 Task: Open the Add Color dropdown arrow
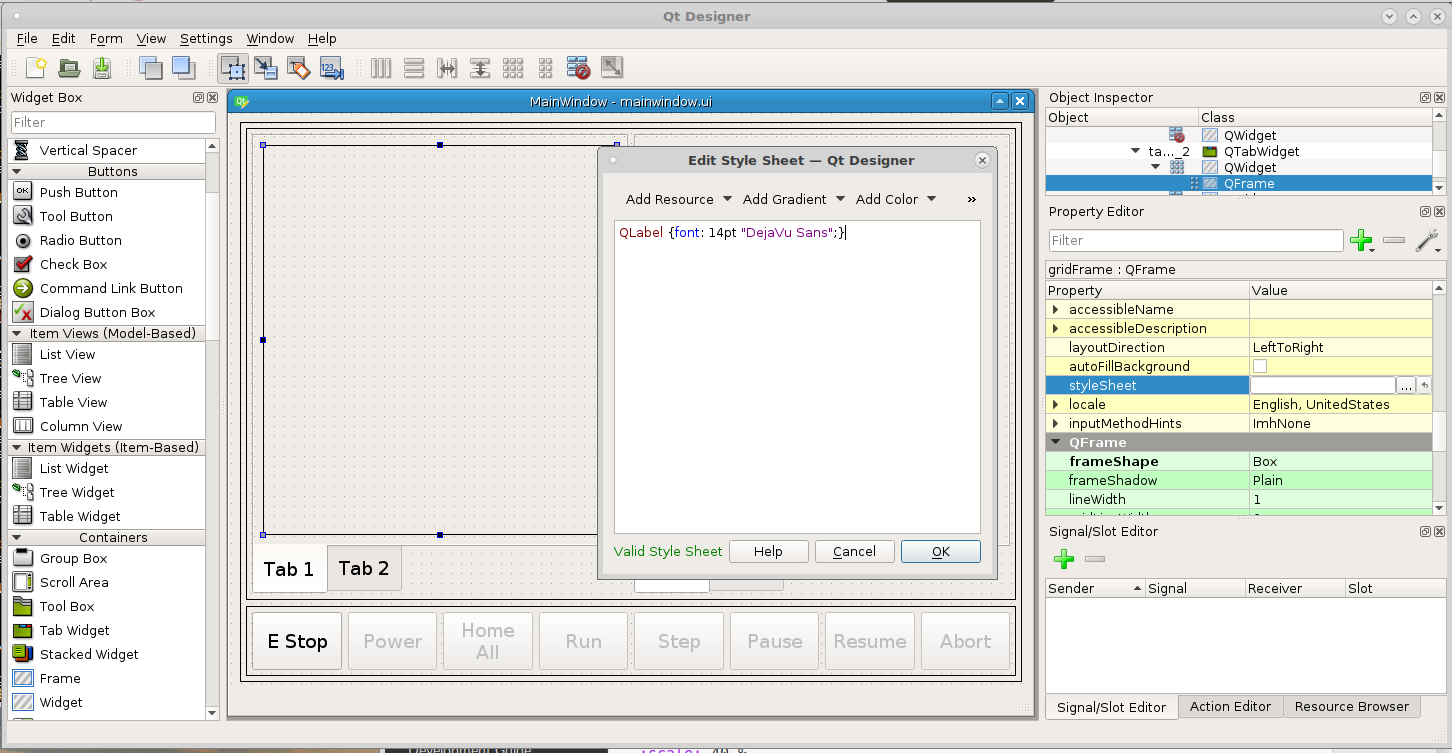tap(931, 199)
